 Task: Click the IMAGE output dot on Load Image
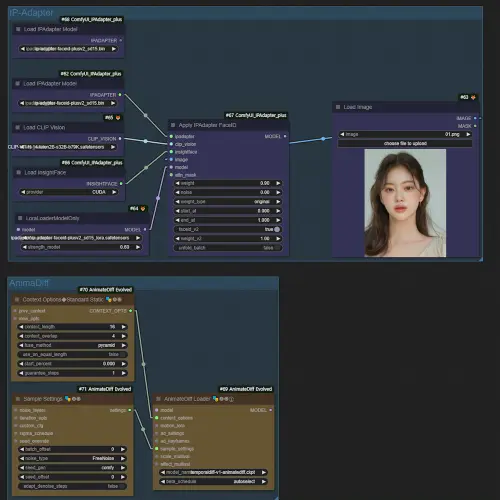tap(475, 118)
